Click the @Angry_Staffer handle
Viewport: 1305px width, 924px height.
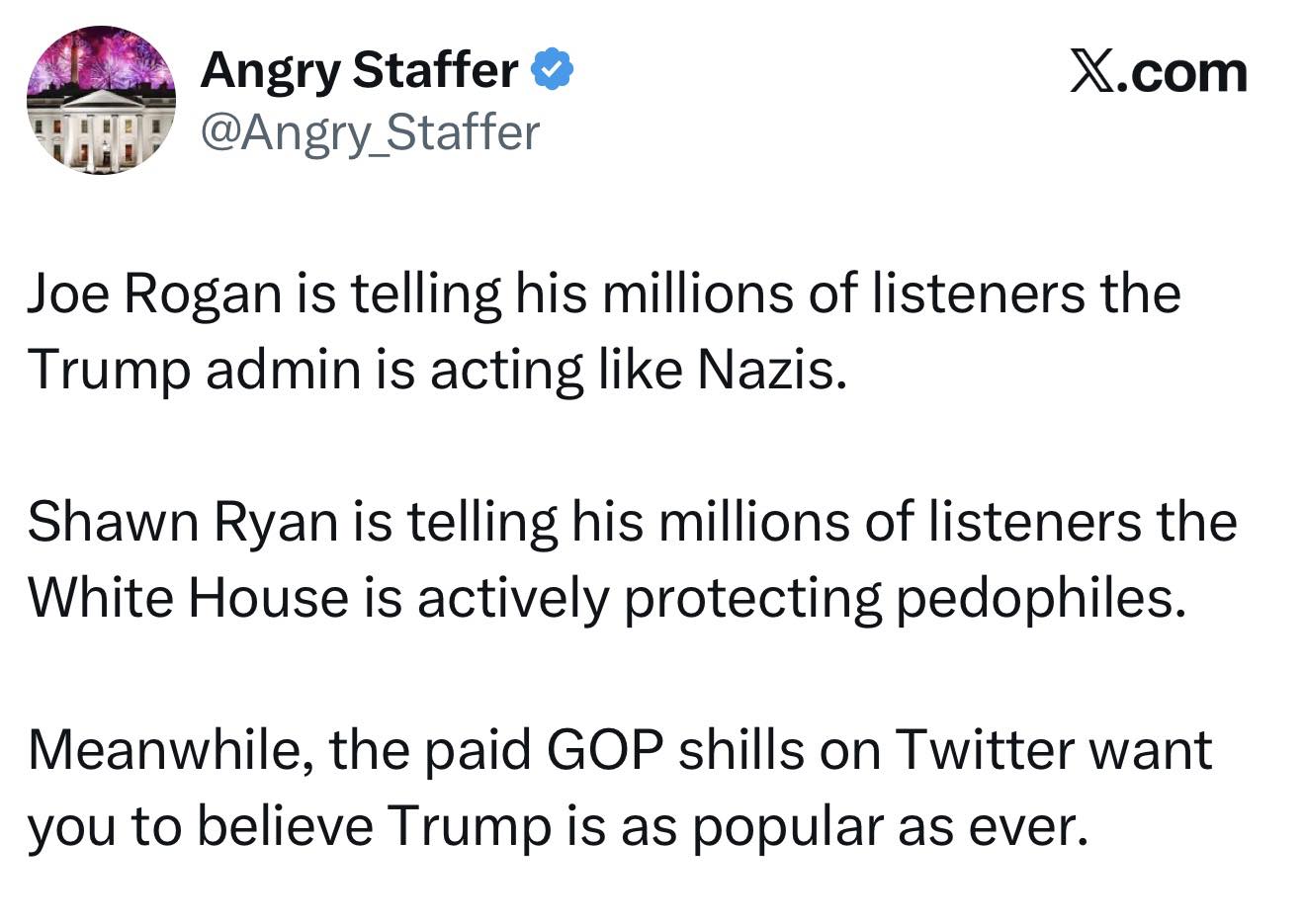[370, 132]
